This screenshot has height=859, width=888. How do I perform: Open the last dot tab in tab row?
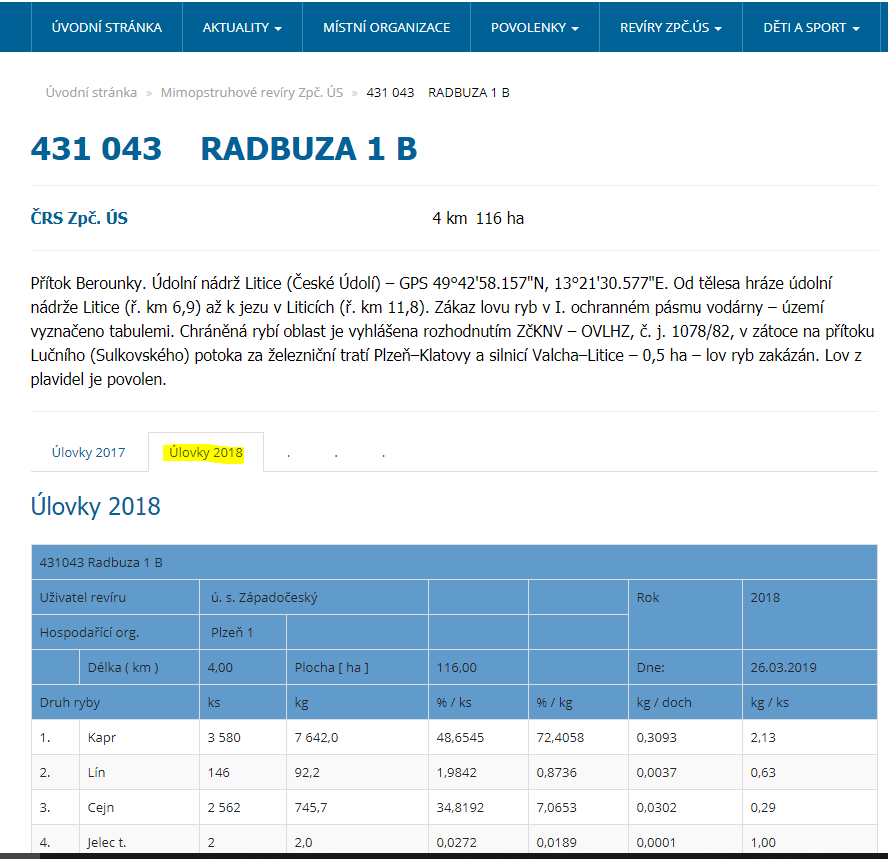coord(383,454)
